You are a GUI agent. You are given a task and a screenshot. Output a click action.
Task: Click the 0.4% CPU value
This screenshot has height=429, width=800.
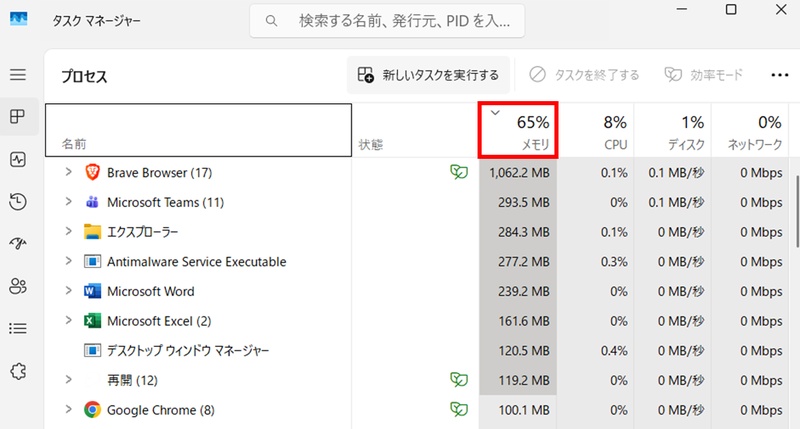[x=614, y=350]
